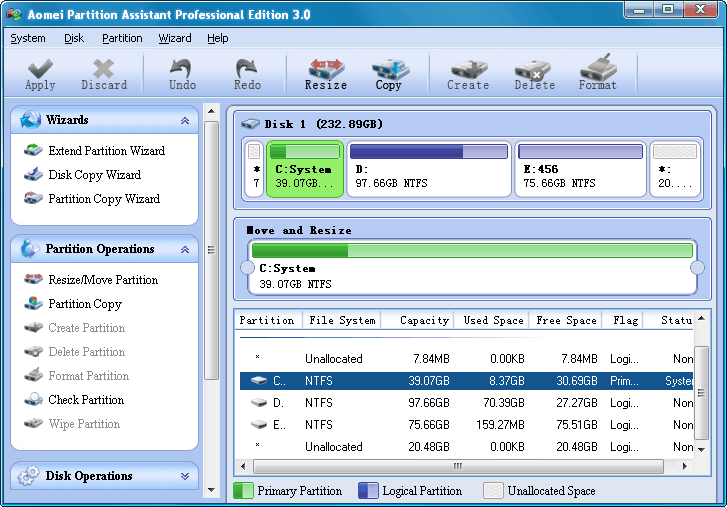Select the 20GB unallocated block in Disk 1
The height and width of the screenshot is (507, 727).
tap(675, 169)
